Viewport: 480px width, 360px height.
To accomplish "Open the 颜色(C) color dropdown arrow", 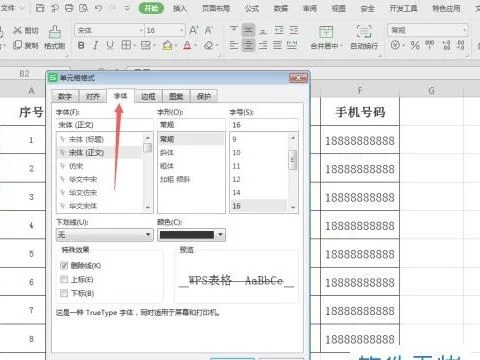I will click(220, 235).
